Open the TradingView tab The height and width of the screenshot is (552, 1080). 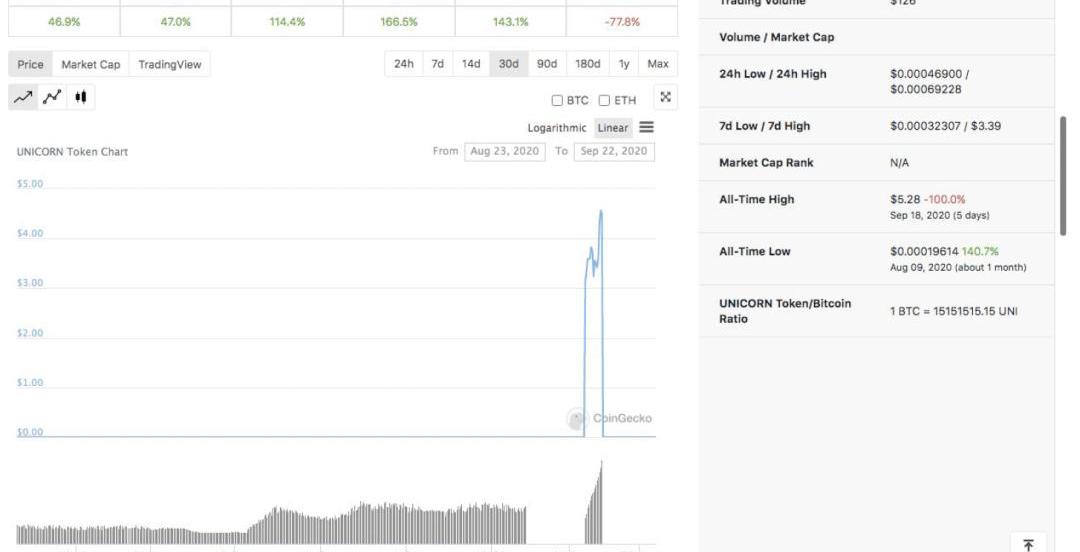(169, 64)
